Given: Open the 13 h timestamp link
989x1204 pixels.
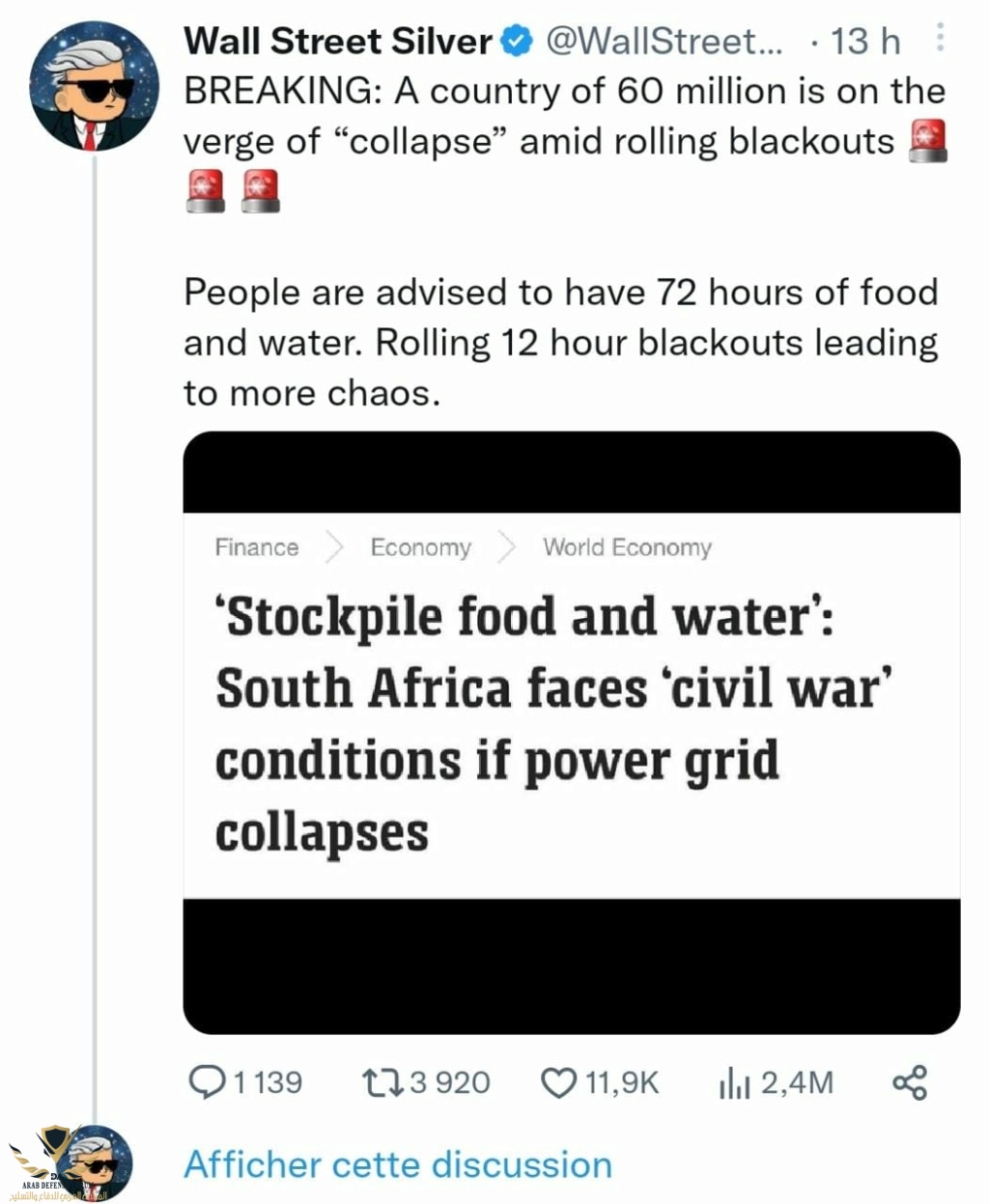Looking at the screenshot, I should 864,42.
